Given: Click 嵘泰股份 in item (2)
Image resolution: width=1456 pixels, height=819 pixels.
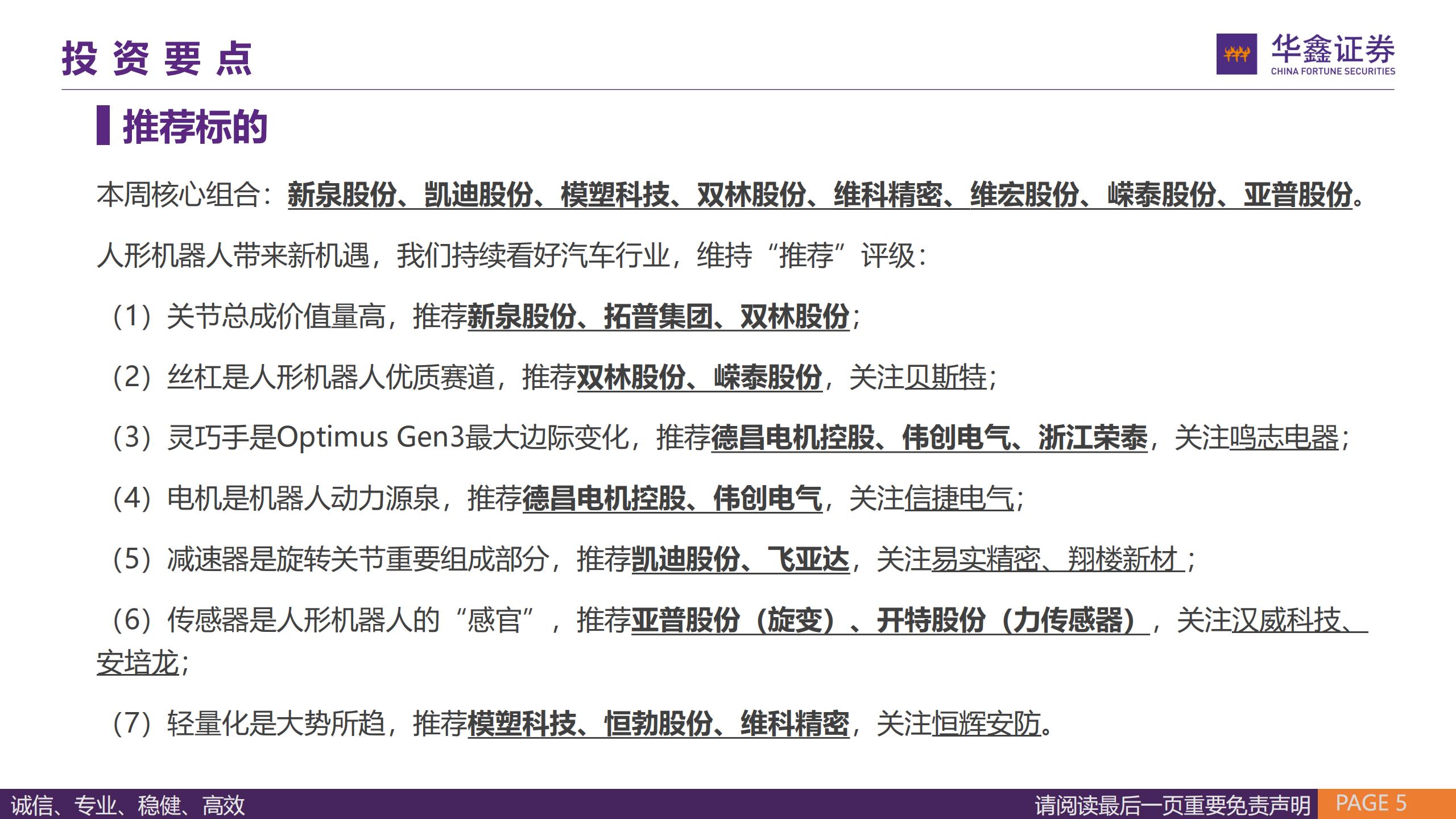Looking at the screenshot, I should [x=768, y=377].
